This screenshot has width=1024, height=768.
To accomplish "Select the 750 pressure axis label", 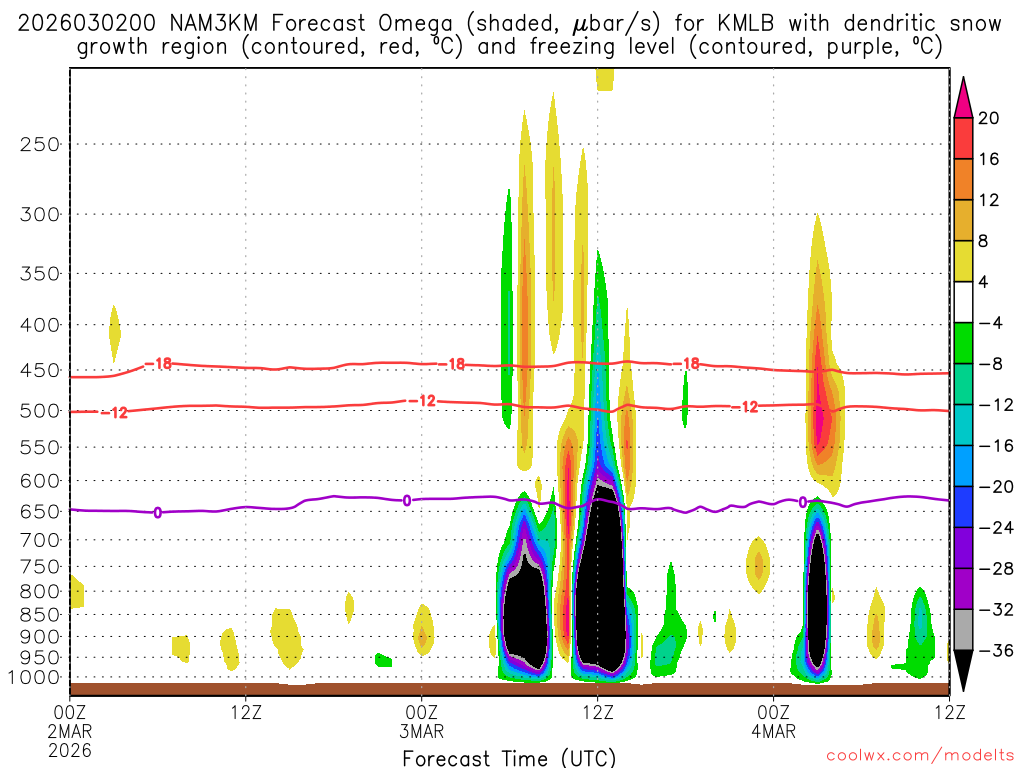I will tap(40, 567).
